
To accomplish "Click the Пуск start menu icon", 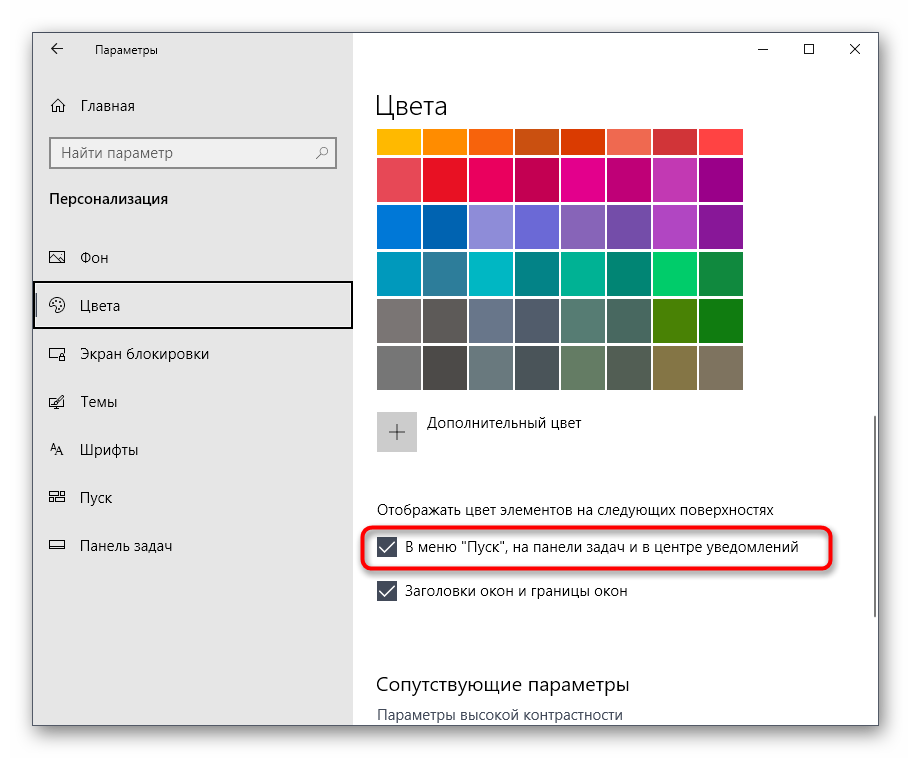I will tap(58, 498).
